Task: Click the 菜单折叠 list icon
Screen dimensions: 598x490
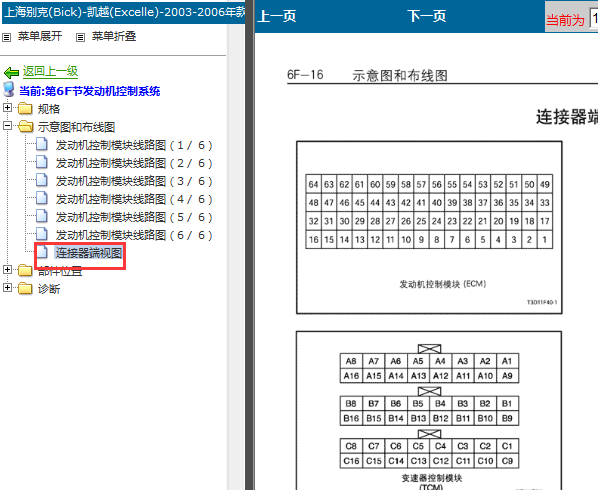Action: click(80, 37)
